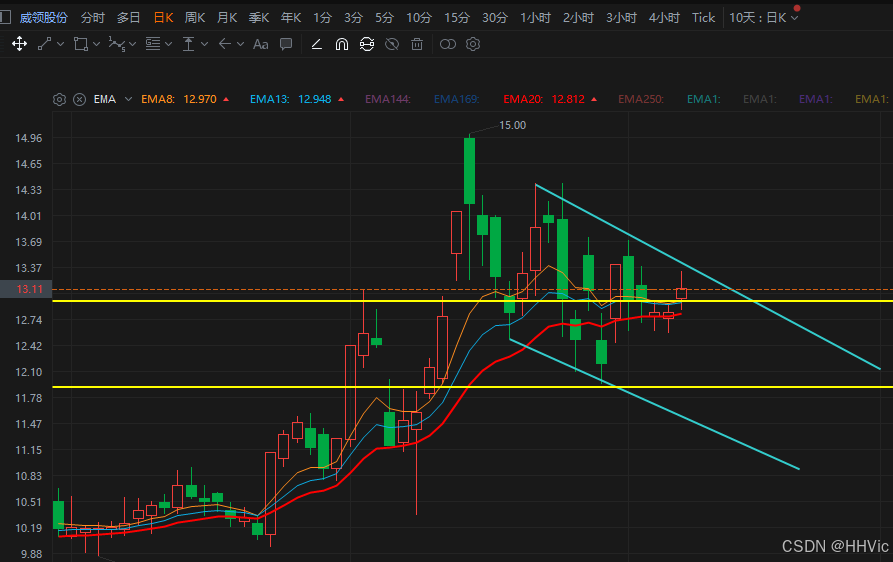This screenshot has width=893, height=562.
Task: Switch to 1分 interval
Action: click(x=322, y=18)
